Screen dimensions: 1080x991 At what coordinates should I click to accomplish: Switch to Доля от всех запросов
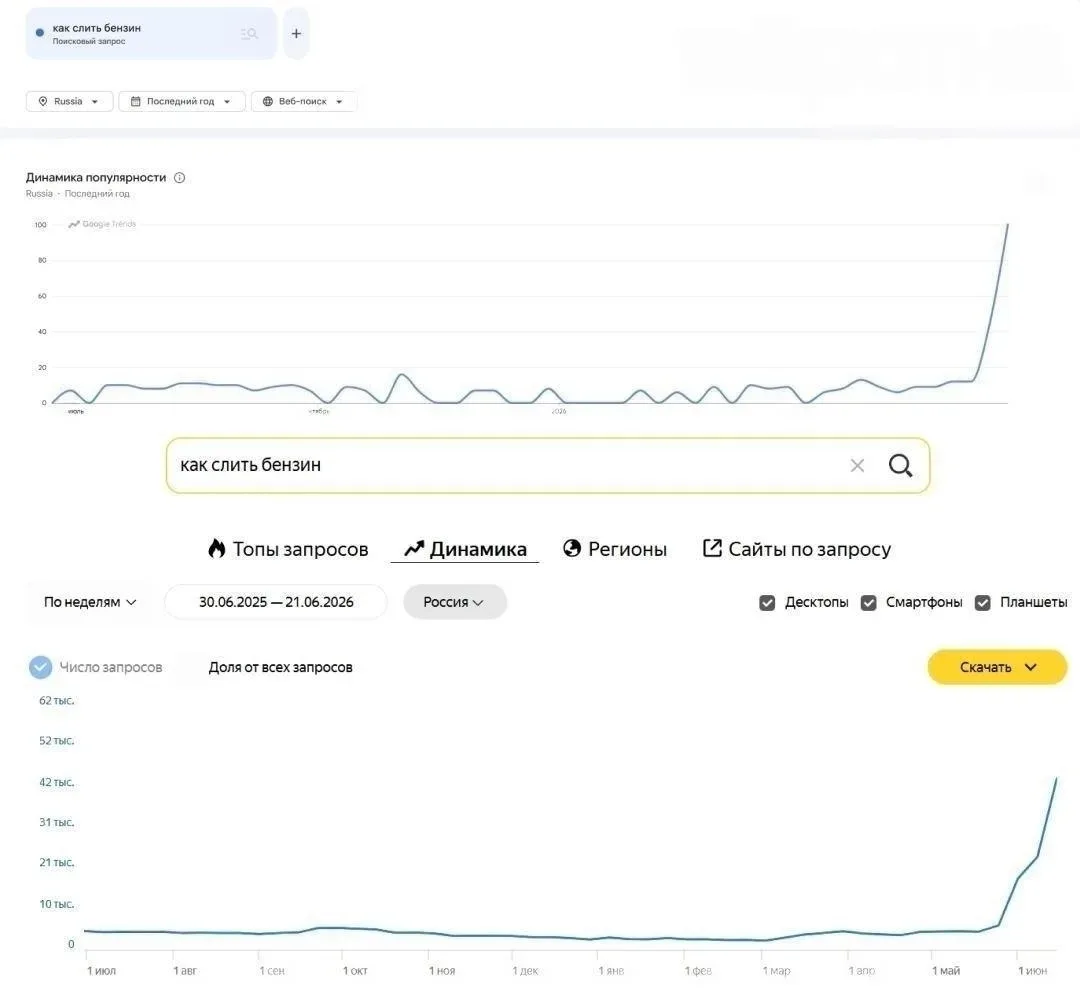(x=280, y=667)
